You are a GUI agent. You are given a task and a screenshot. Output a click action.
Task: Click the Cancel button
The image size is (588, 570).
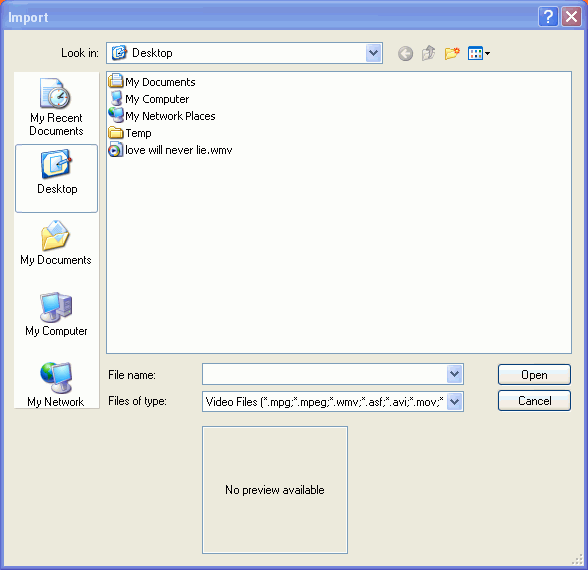tap(534, 401)
